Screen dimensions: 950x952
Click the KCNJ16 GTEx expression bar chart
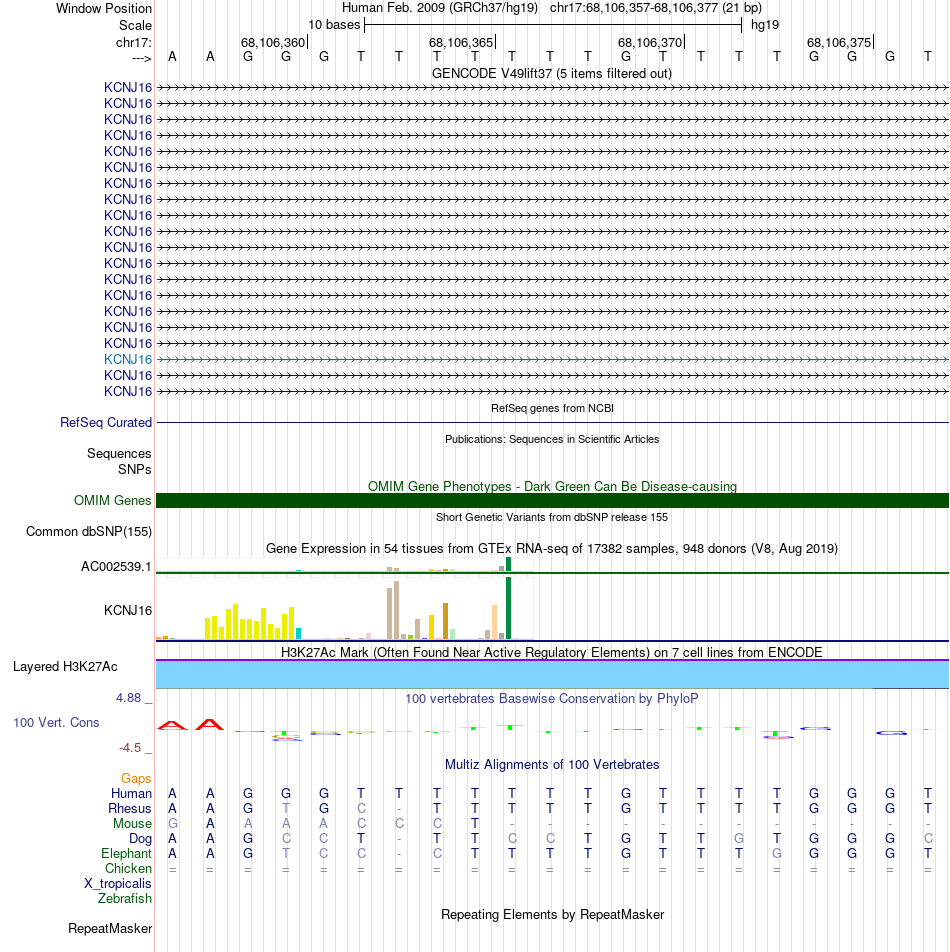(x=345, y=608)
